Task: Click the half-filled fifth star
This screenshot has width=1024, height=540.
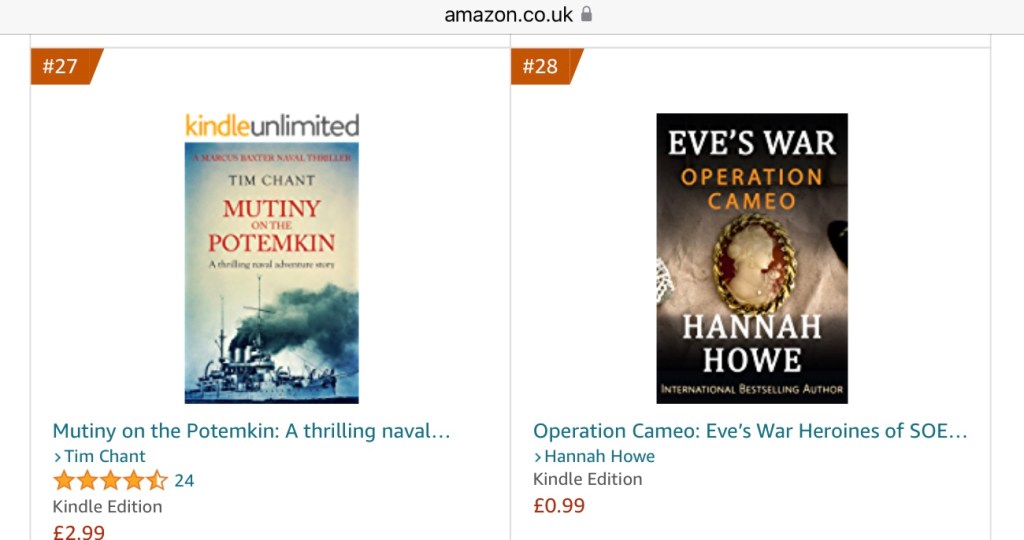Action: pos(157,481)
